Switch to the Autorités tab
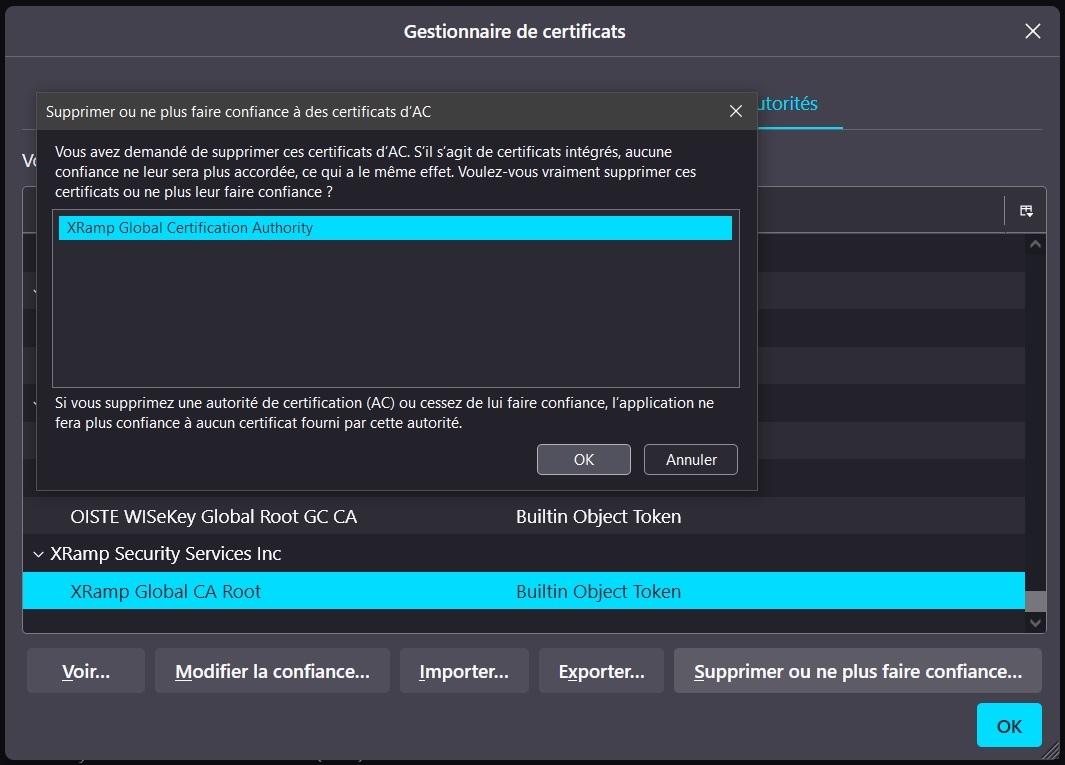 pos(787,104)
